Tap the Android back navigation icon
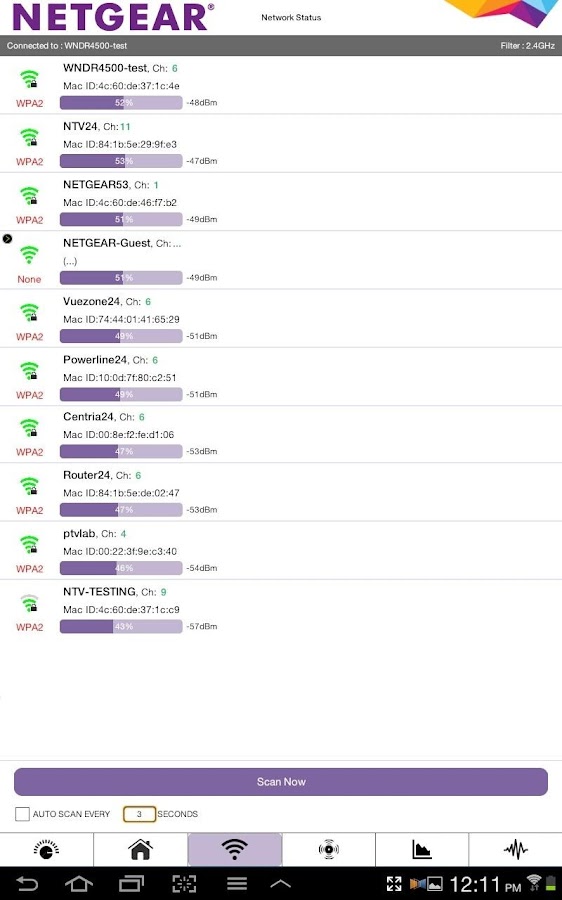 (26, 883)
